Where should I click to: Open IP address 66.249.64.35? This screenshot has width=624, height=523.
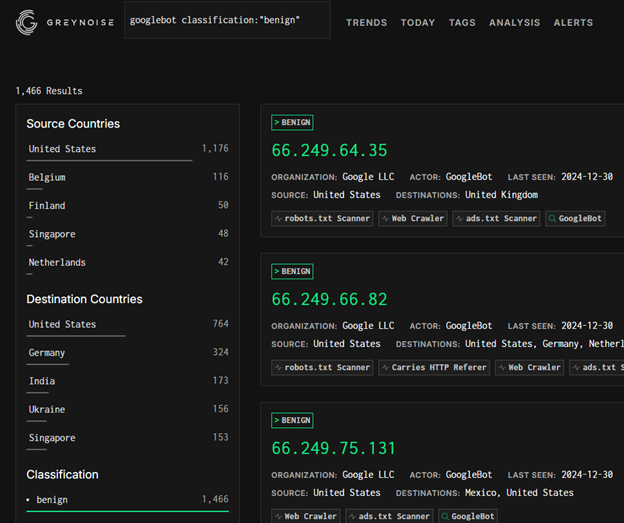[329, 150]
